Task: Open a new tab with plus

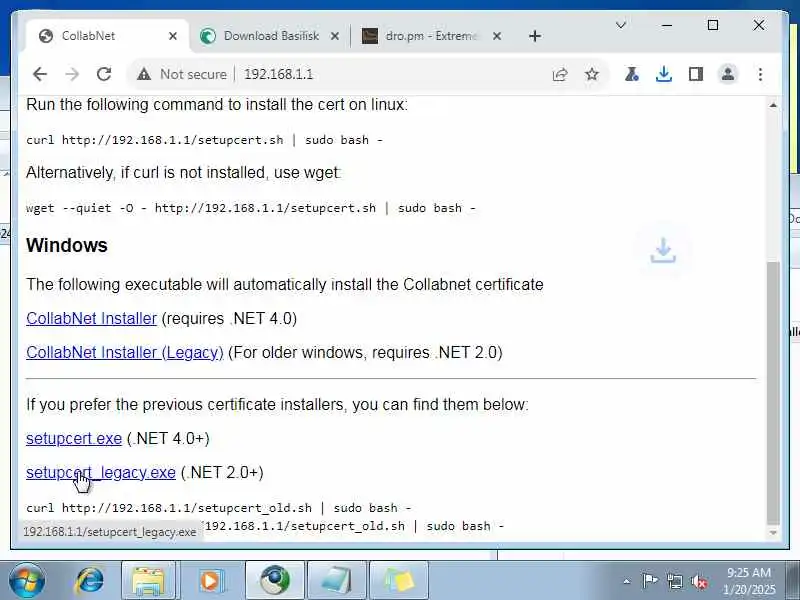Action: pyautogui.click(x=535, y=36)
